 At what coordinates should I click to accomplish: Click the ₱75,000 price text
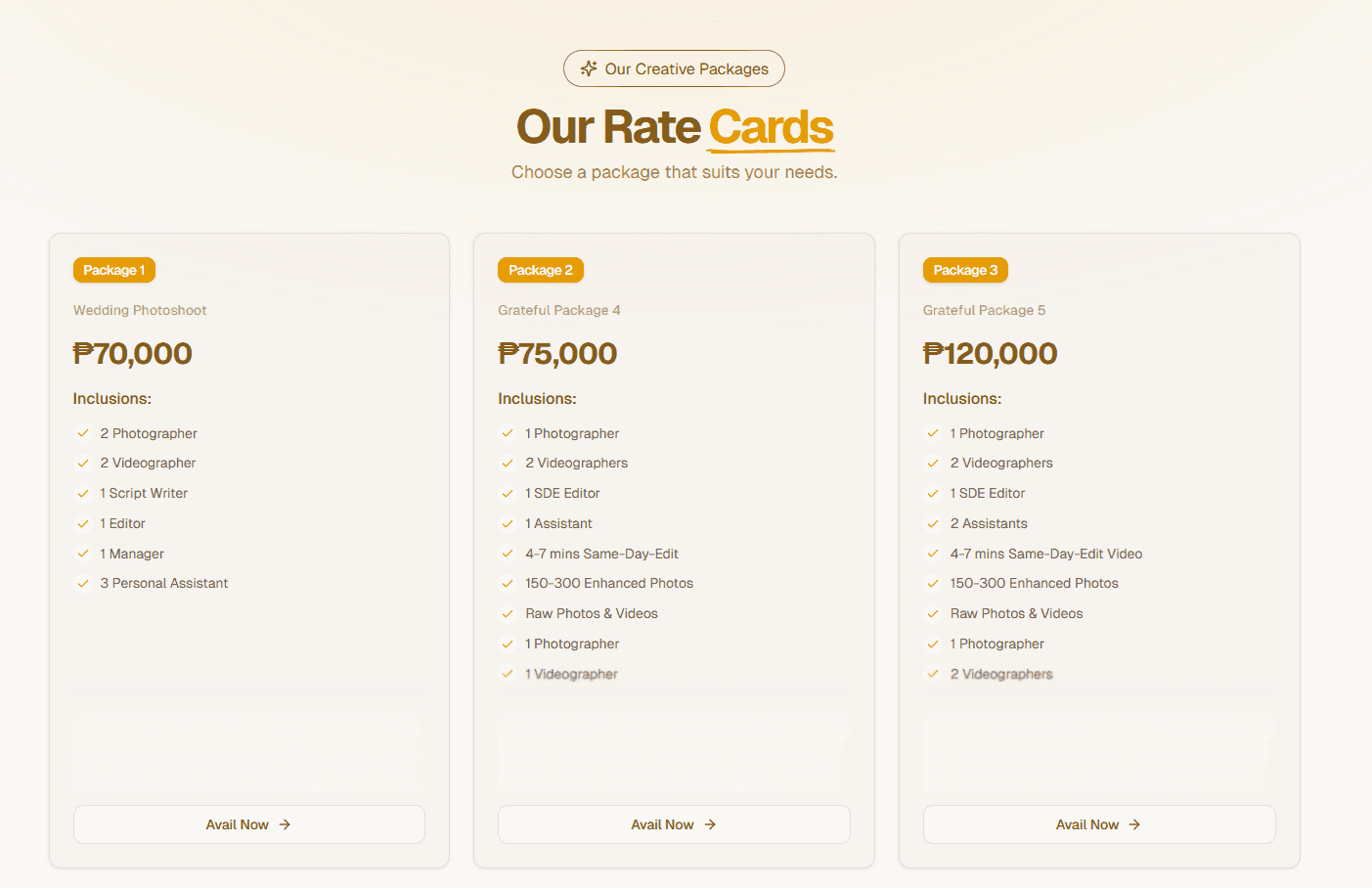coord(557,353)
